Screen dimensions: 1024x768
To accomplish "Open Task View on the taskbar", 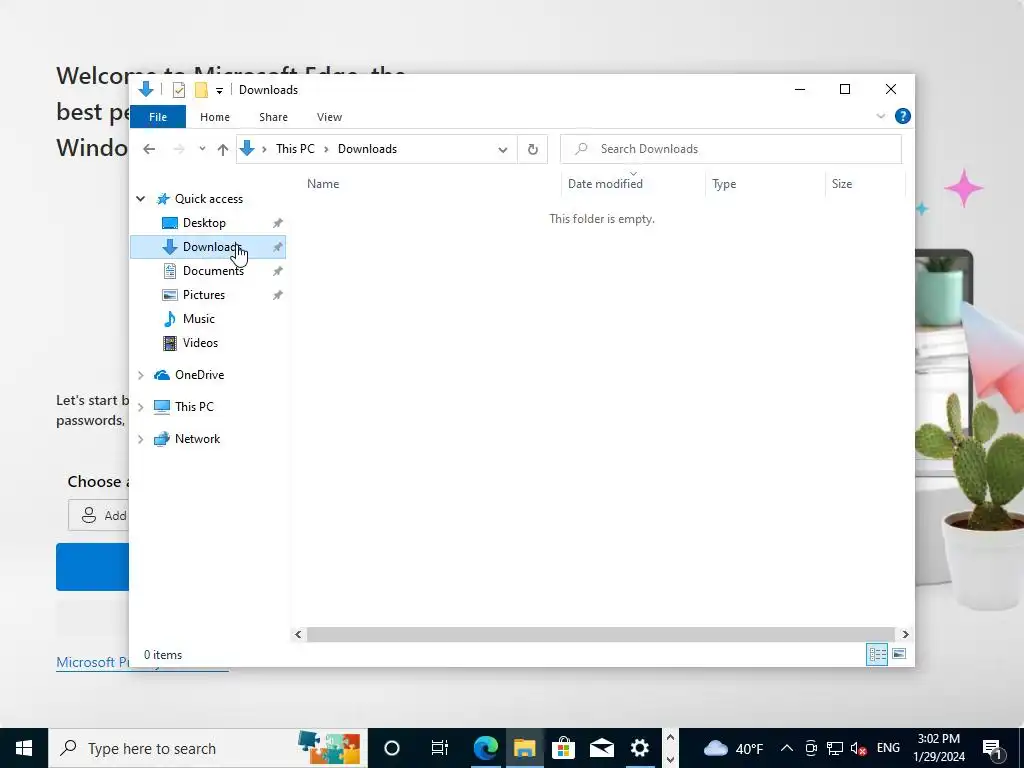I will [x=440, y=748].
